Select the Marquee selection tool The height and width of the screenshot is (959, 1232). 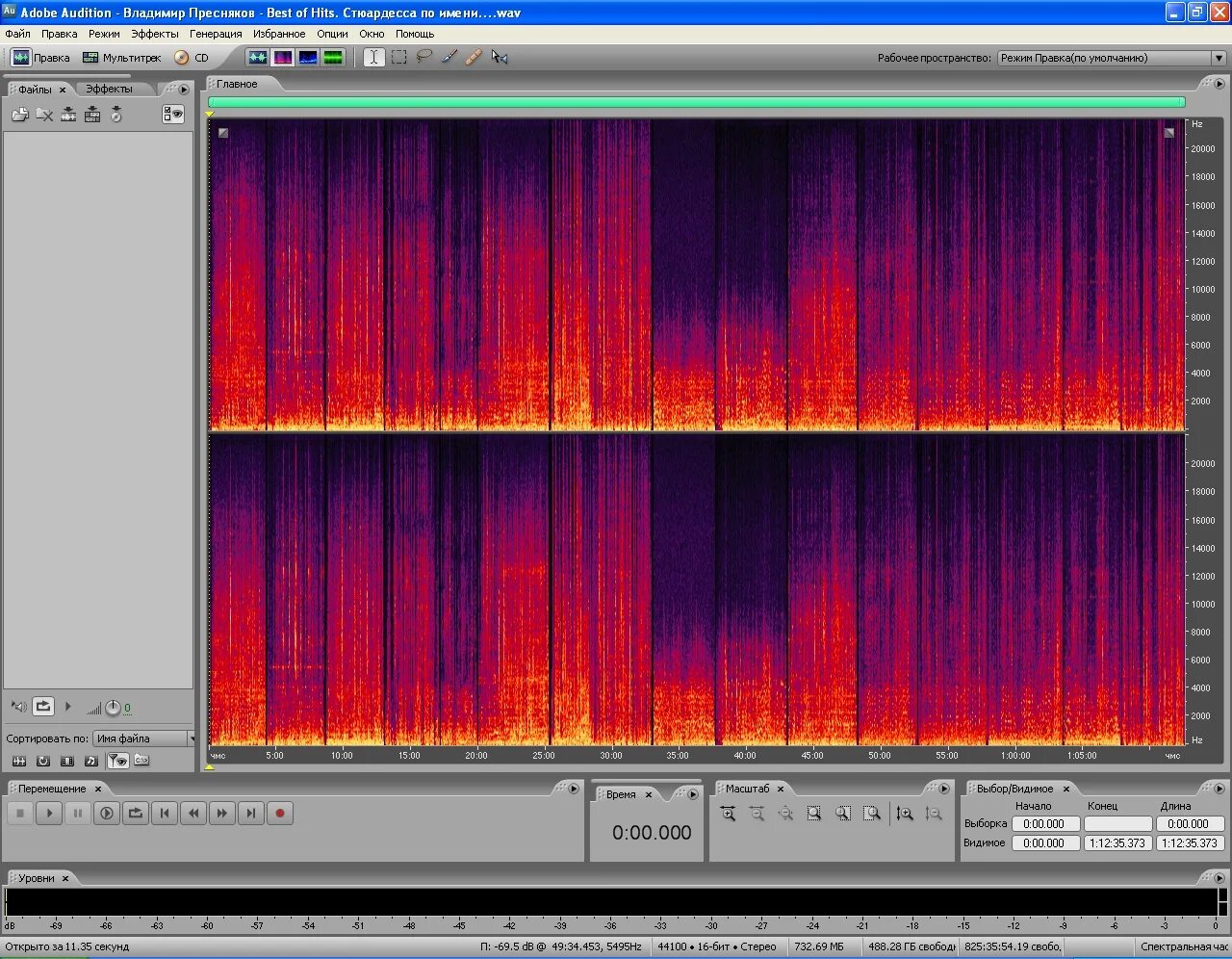pyautogui.click(x=398, y=57)
